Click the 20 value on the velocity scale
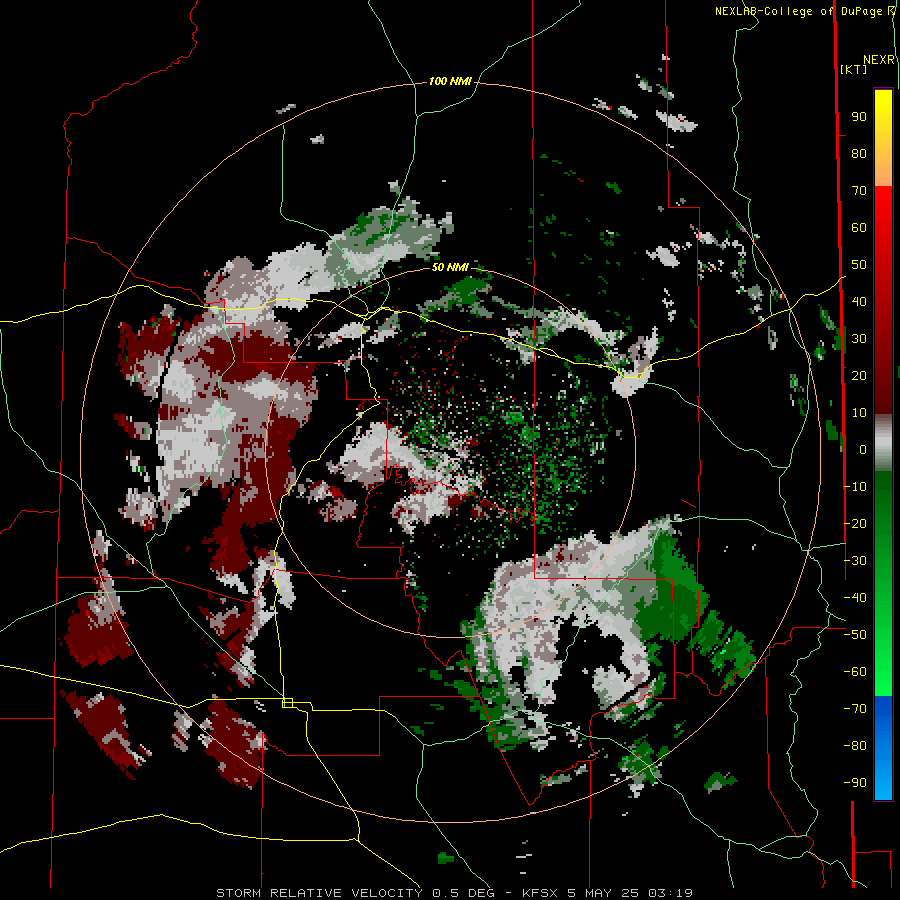The width and height of the screenshot is (900, 900). (x=859, y=376)
